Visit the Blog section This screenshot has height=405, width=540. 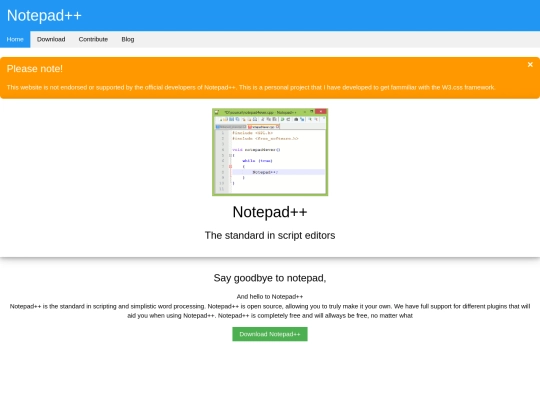[128, 39]
